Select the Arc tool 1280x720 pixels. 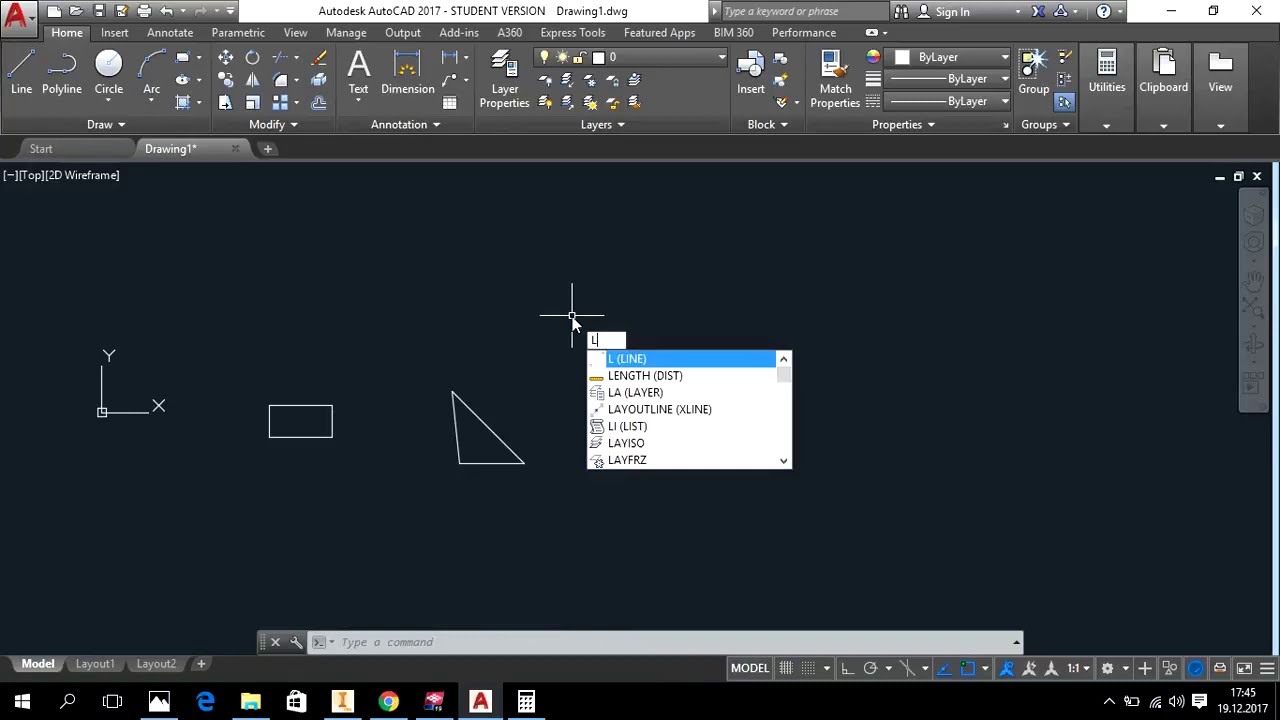click(x=151, y=74)
